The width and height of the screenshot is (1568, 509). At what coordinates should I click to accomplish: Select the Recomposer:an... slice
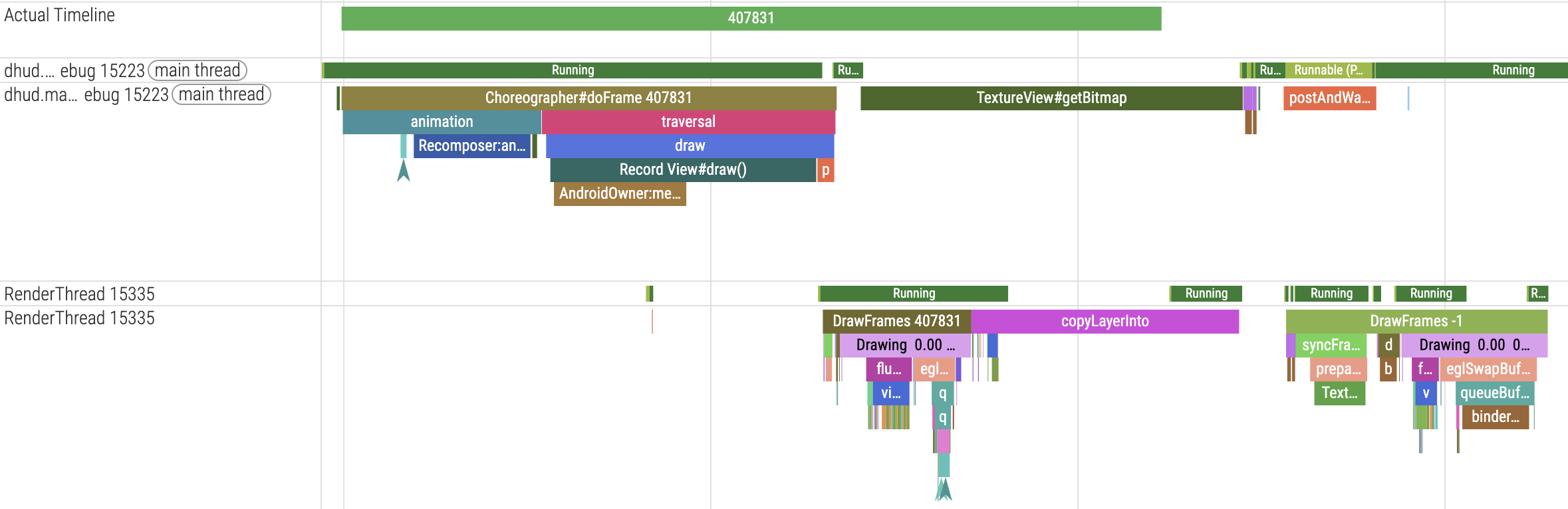(x=471, y=146)
